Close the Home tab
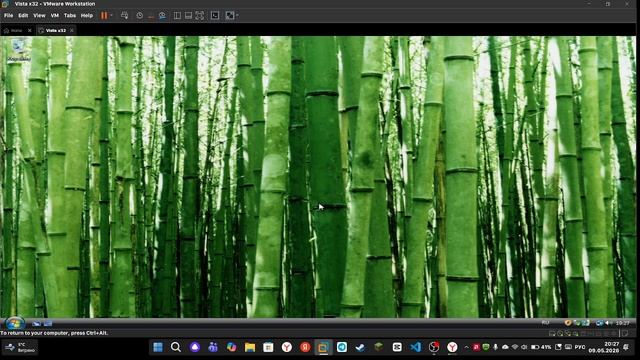The width and height of the screenshot is (640, 360). [x=29, y=31]
